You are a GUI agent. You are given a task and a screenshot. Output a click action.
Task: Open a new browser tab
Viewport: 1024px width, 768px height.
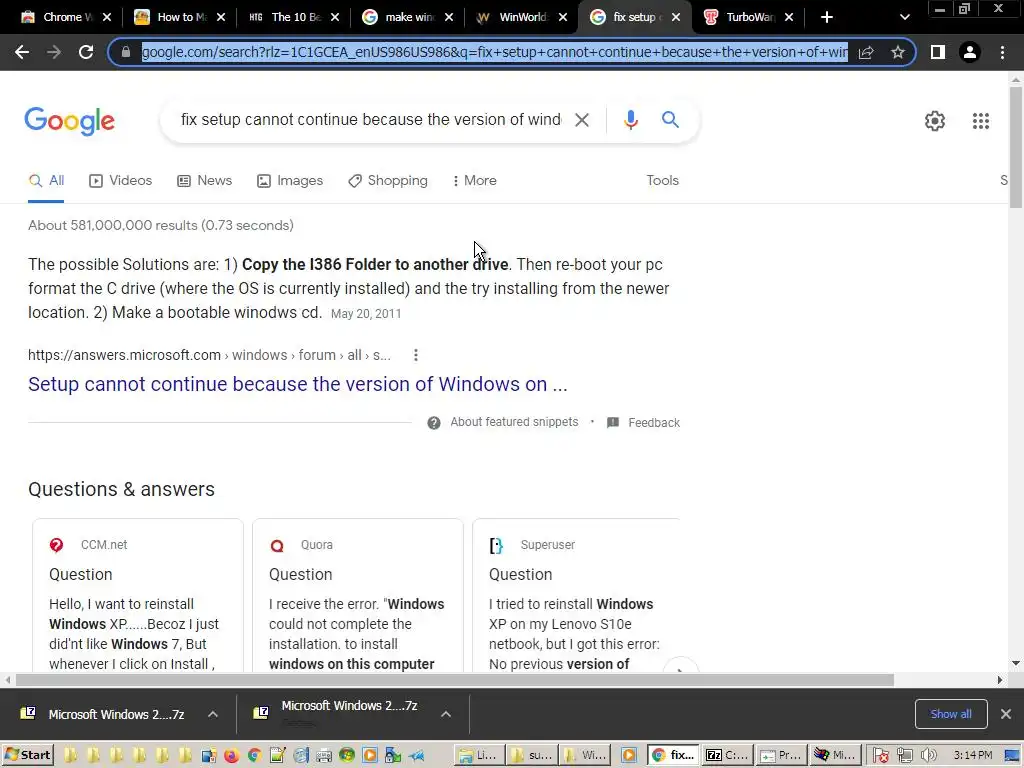point(827,17)
